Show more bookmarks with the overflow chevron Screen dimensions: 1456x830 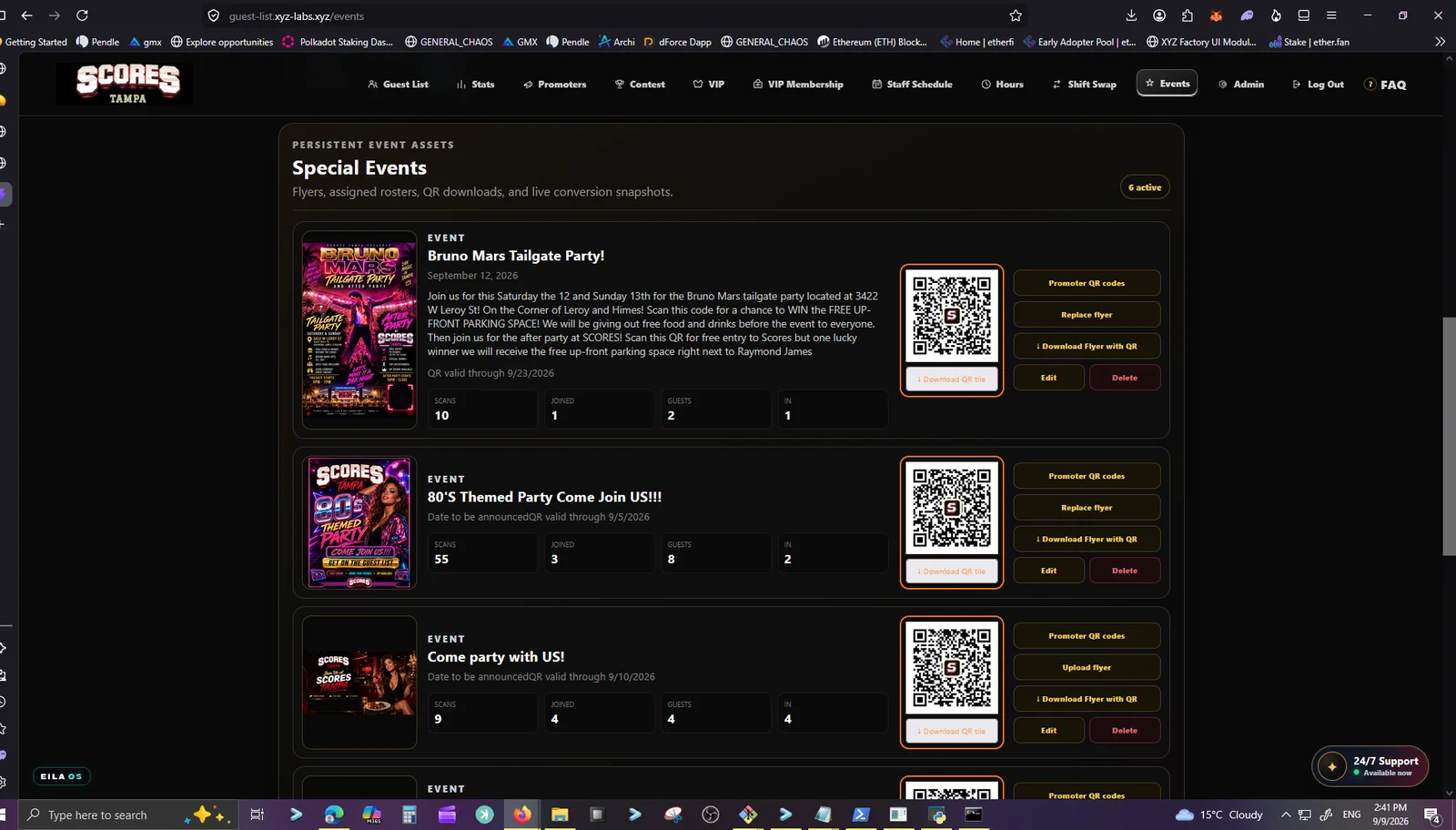1440,42
